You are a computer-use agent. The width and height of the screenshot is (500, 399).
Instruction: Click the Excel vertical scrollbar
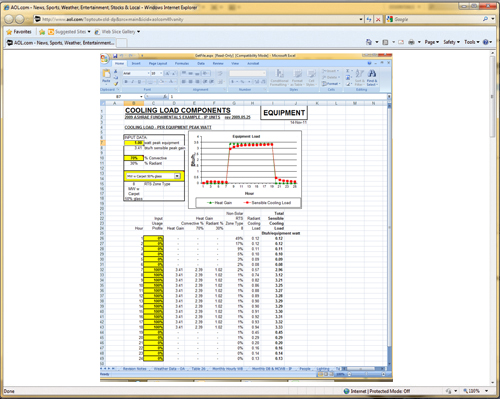pos(389,233)
